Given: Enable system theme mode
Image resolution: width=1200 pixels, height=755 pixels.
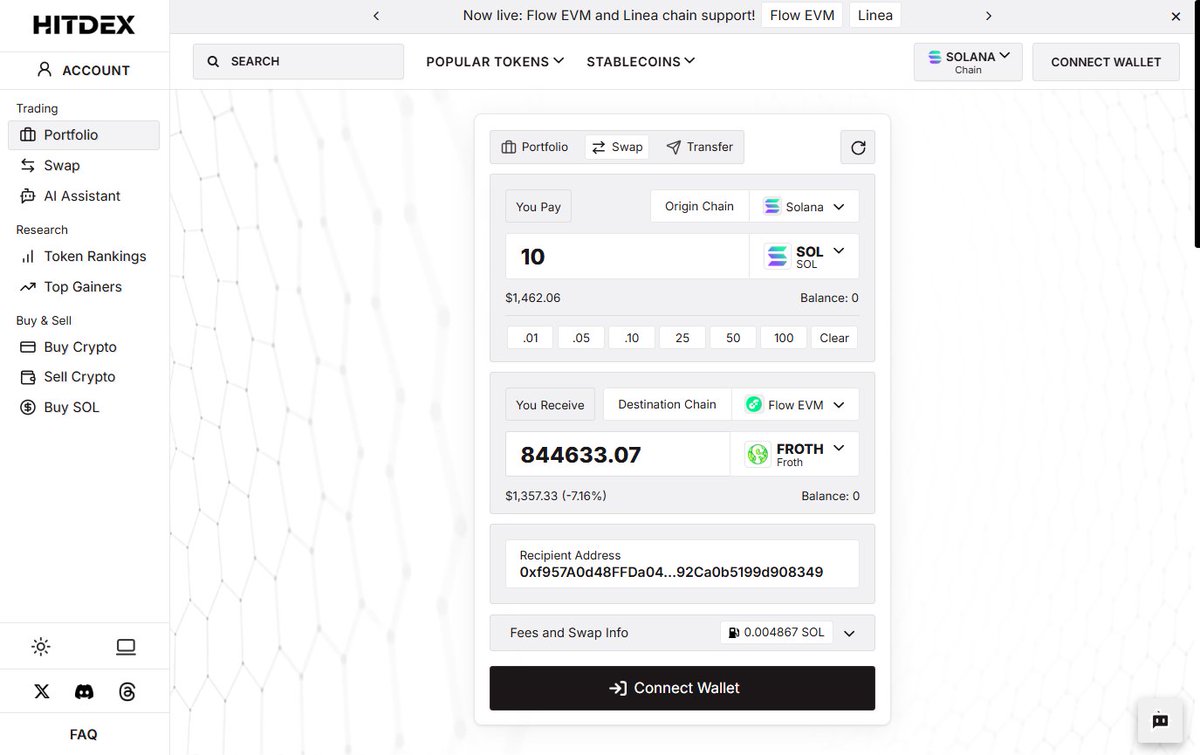Looking at the screenshot, I should pyautogui.click(x=125, y=646).
